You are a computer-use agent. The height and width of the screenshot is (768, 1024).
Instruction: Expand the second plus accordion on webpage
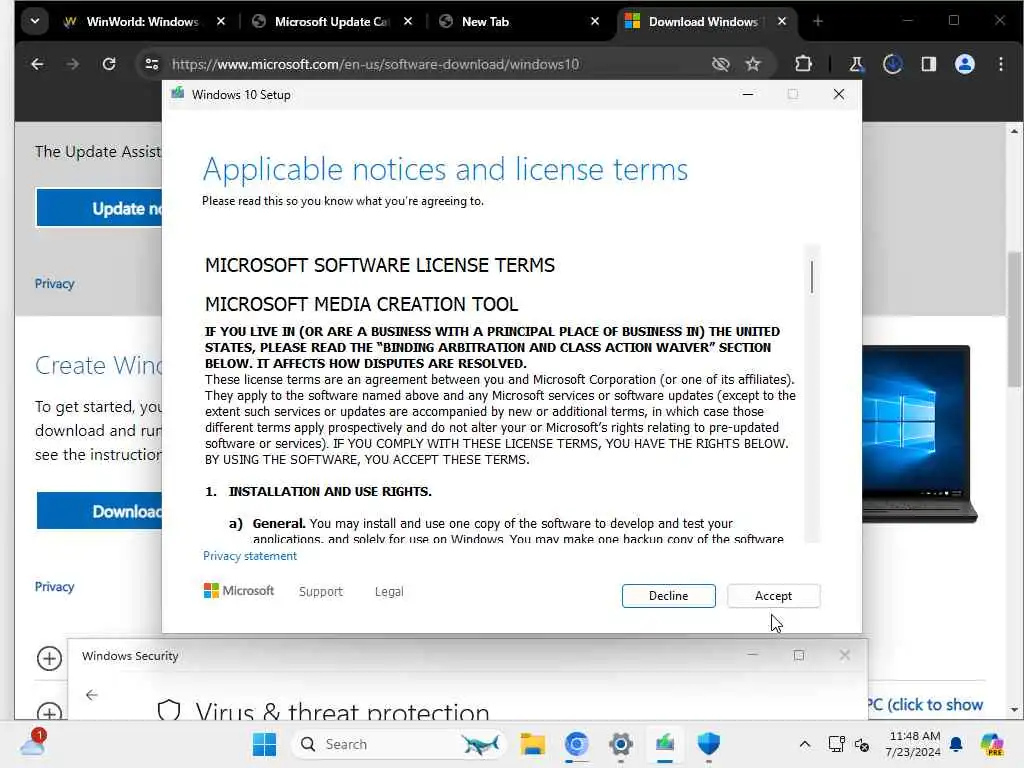[49, 711]
